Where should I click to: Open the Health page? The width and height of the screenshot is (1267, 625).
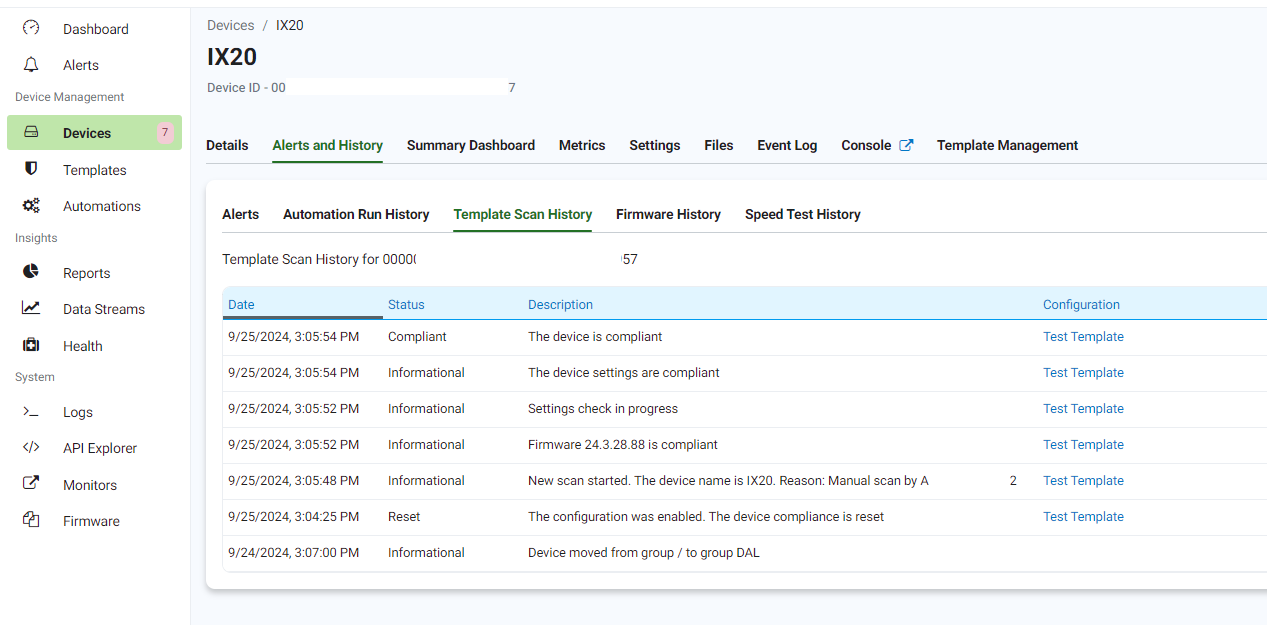(83, 346)
